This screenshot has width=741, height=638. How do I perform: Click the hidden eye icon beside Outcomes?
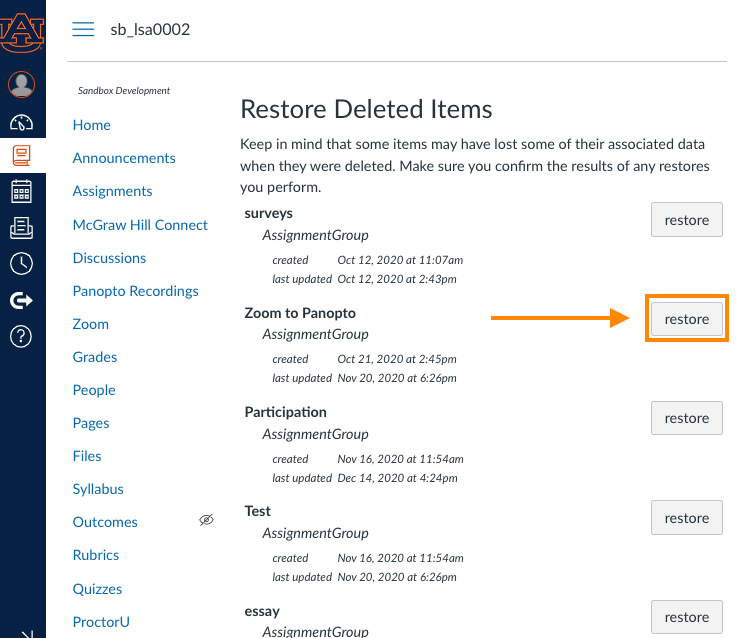pyautogui.click(x=207, y=520)
